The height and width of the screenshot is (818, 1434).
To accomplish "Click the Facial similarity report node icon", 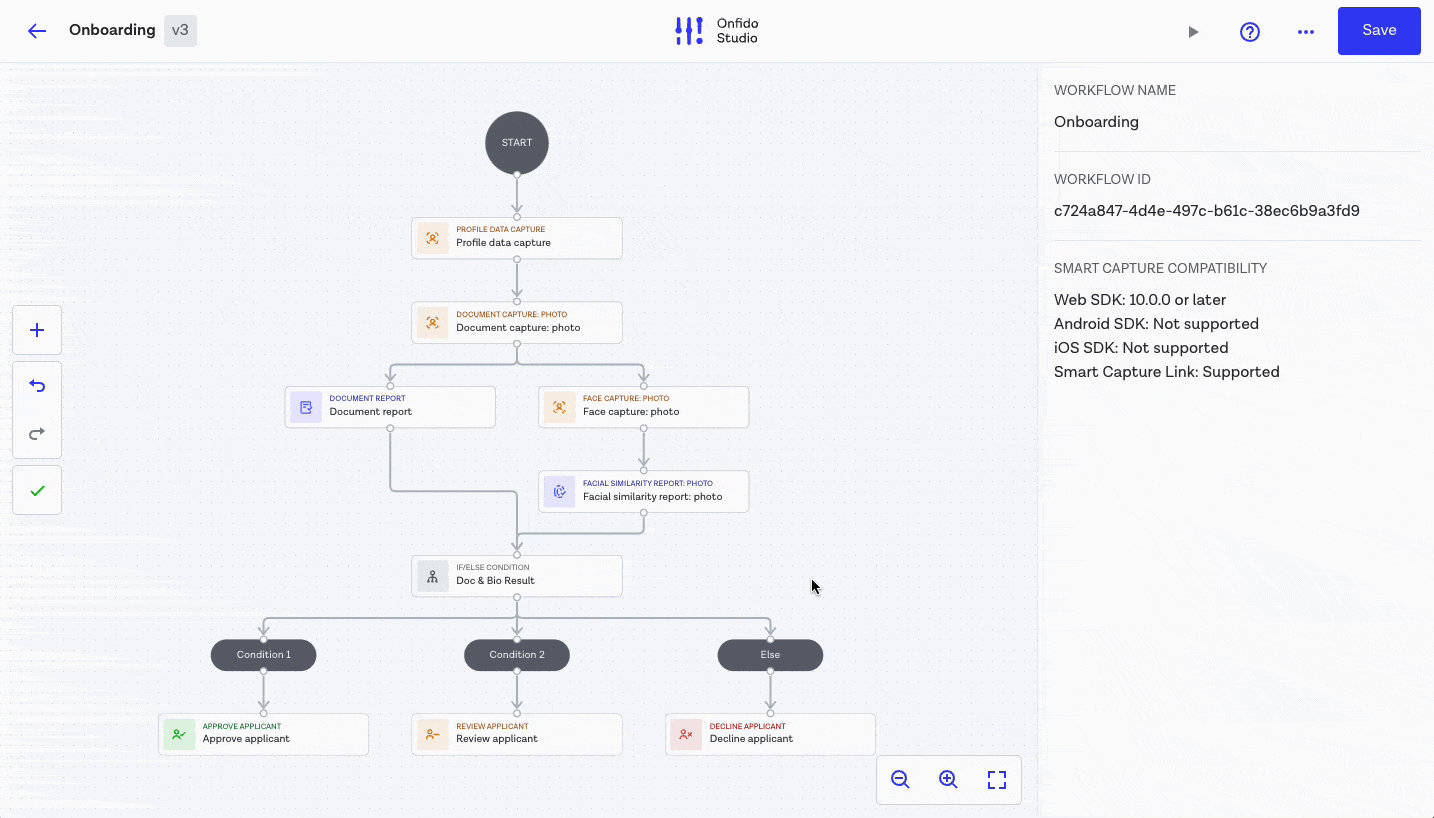I will [x=559, y=491].
